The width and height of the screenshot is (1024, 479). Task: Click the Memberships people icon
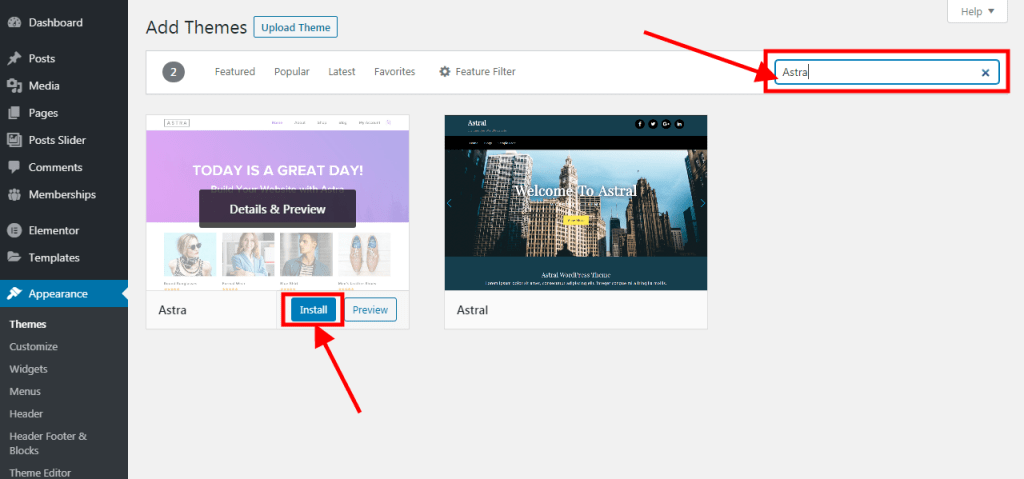(14, 195)
